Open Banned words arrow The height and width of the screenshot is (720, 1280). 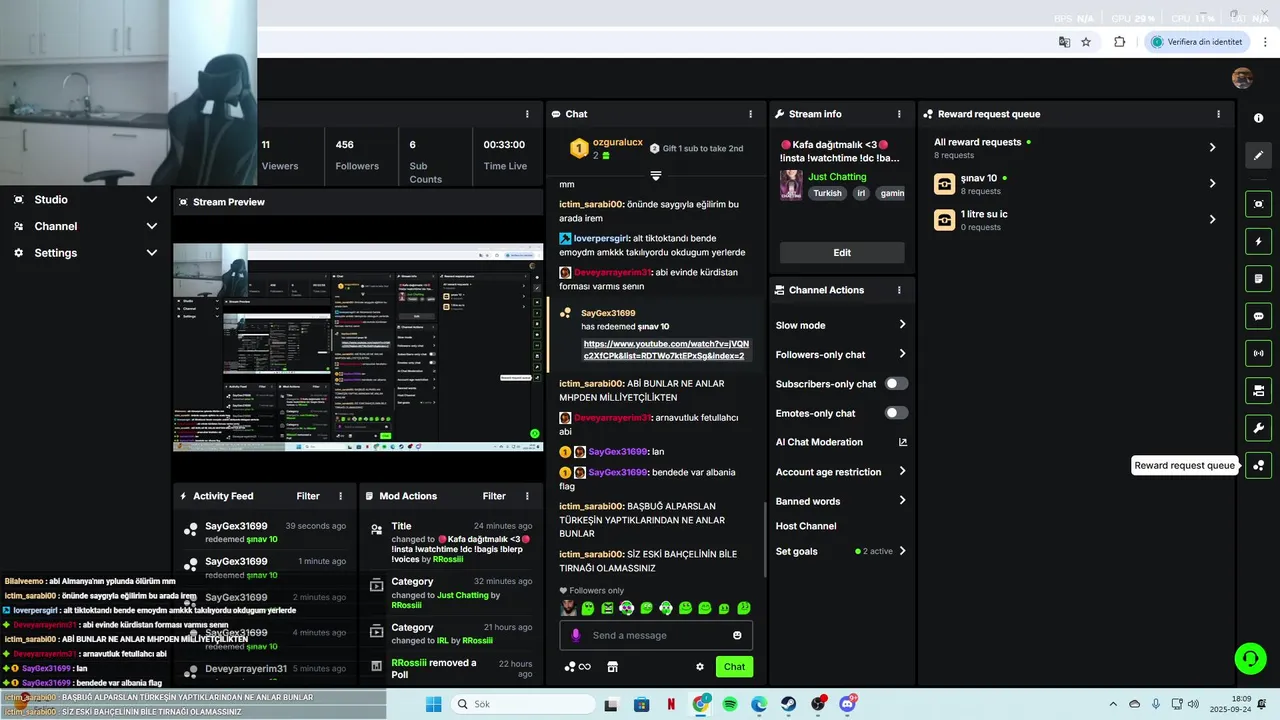[902, 500]
